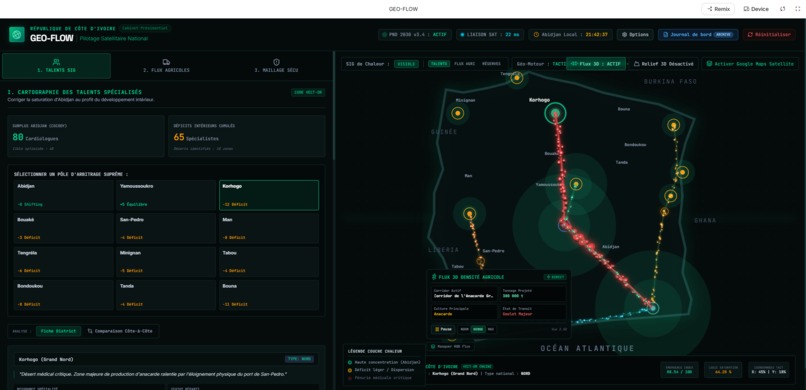Toggle the SIG de Chaleur VISIBLE switch

[x=407, y=64]
